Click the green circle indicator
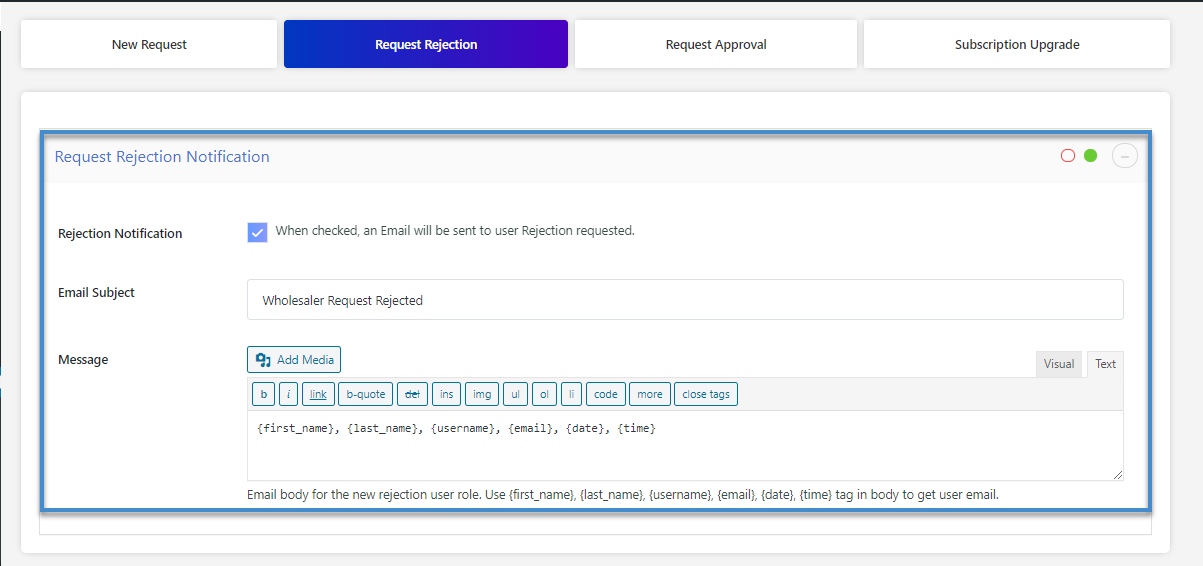The width and height of the screenshot is (1203, 566). click(1091, 156)
